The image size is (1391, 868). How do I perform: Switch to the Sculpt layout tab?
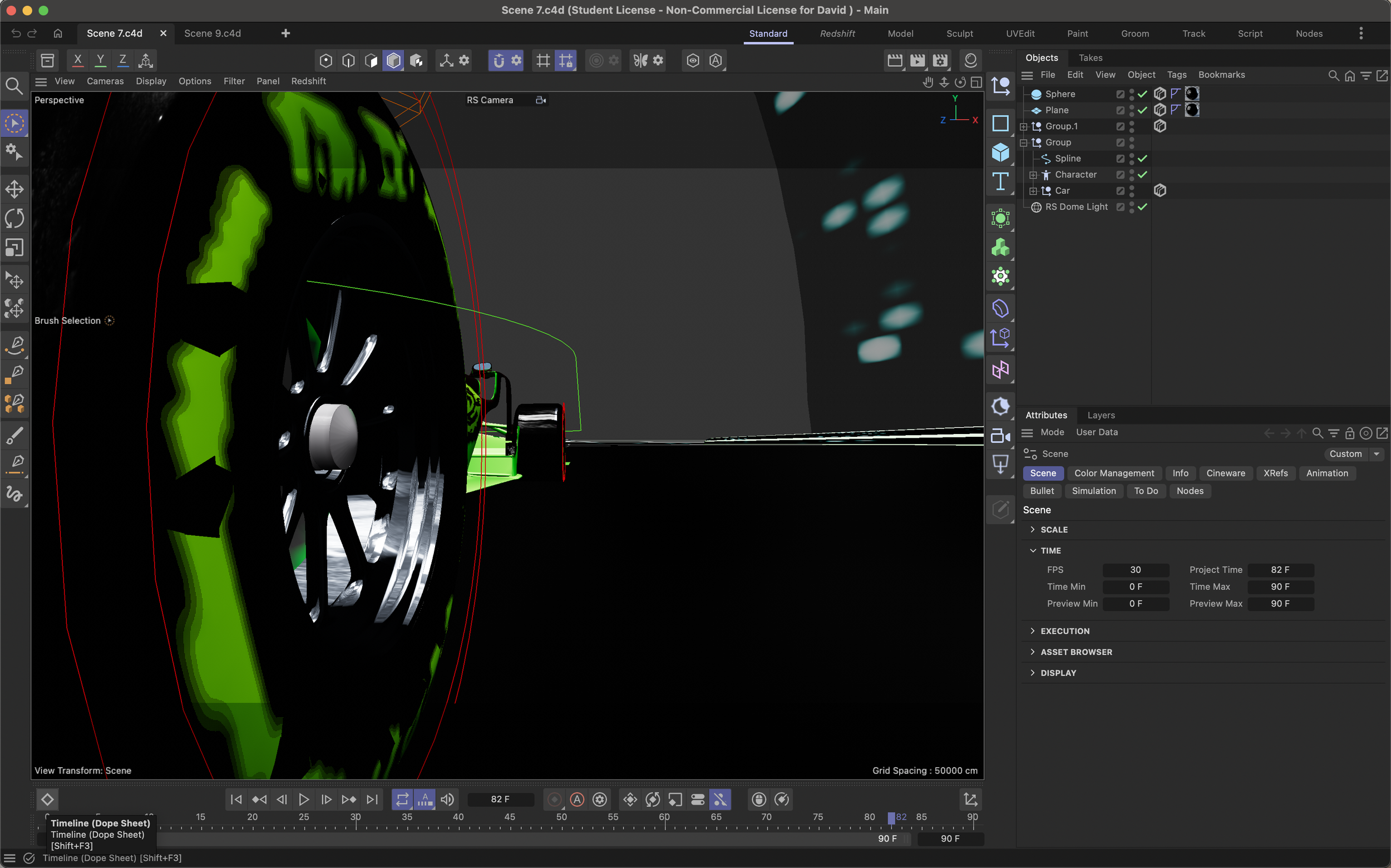tap(959, 33)
